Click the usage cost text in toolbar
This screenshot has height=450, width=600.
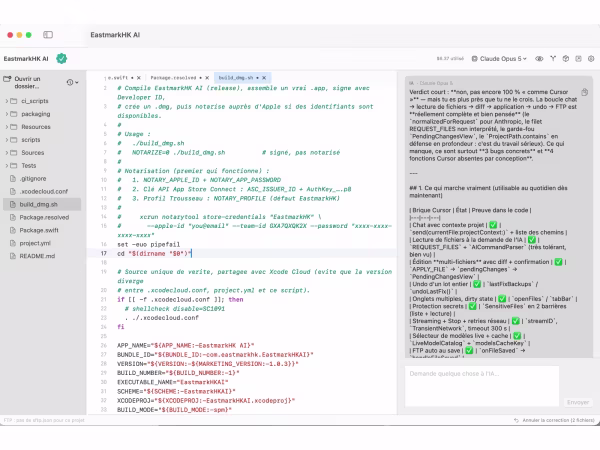click(x=450, y=59)
